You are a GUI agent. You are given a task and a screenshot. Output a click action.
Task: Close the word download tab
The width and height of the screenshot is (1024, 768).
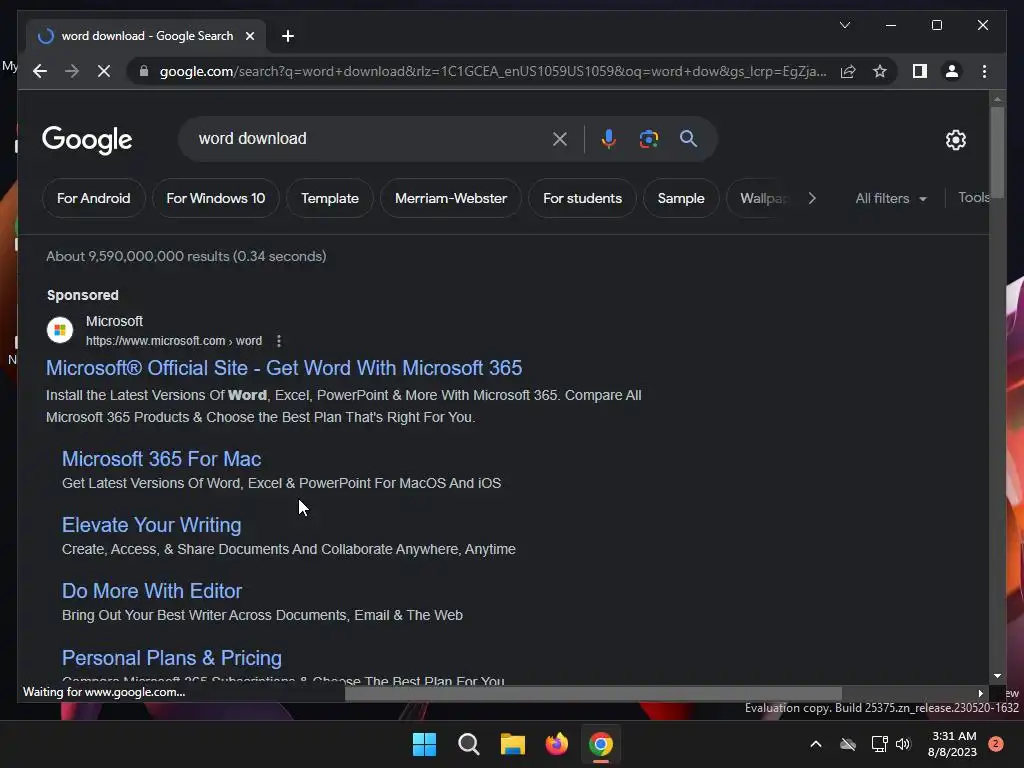[250, 36]
